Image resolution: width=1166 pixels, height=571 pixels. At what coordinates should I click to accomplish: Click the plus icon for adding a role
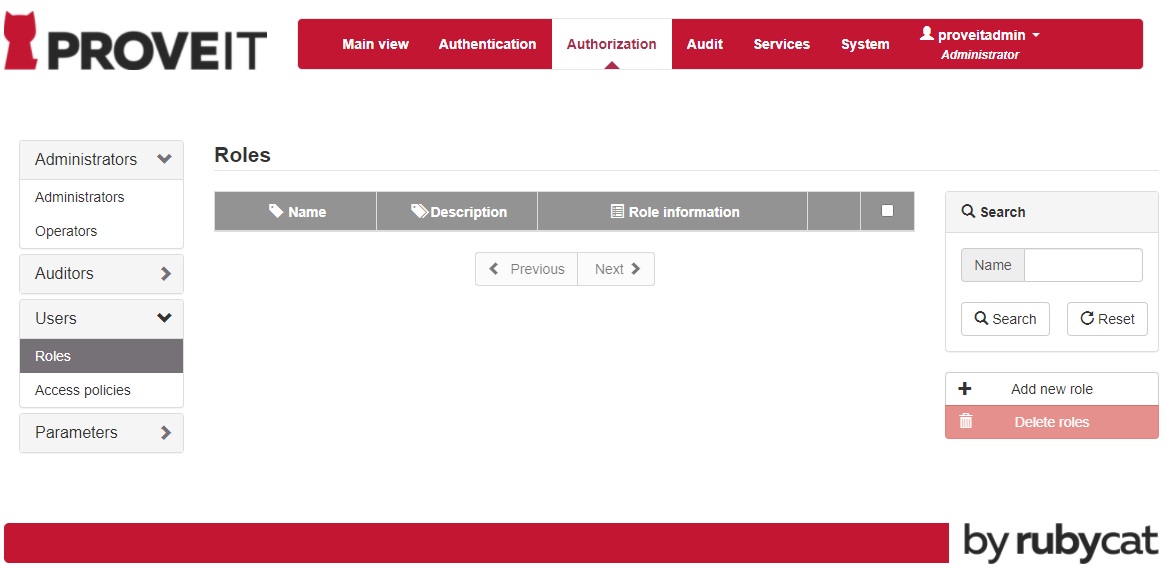965,389
